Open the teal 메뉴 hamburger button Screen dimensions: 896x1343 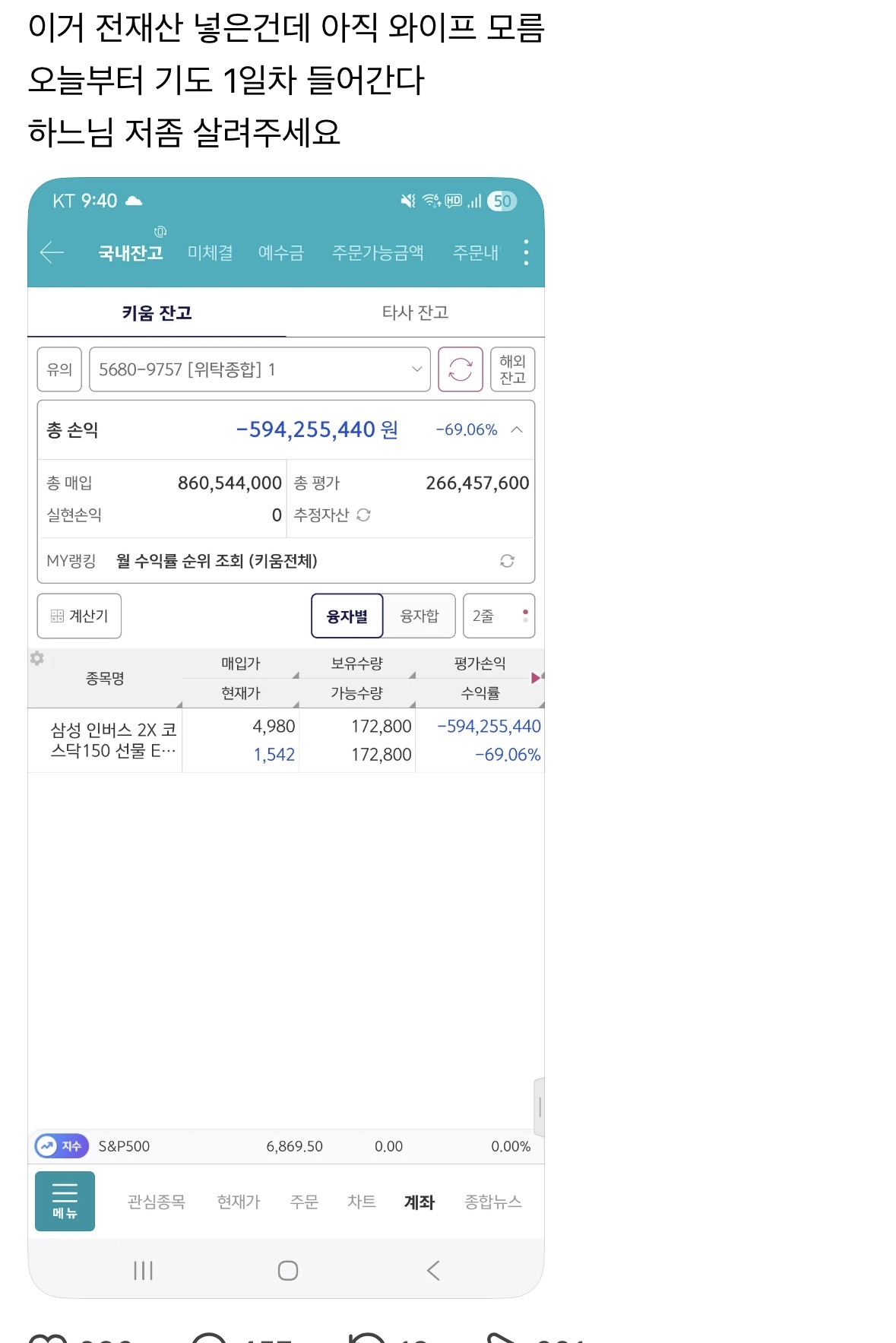65,1201
